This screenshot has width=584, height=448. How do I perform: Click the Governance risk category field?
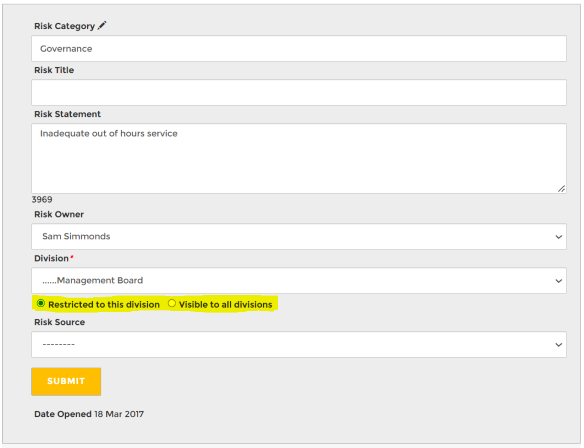(x=299, y=49)
